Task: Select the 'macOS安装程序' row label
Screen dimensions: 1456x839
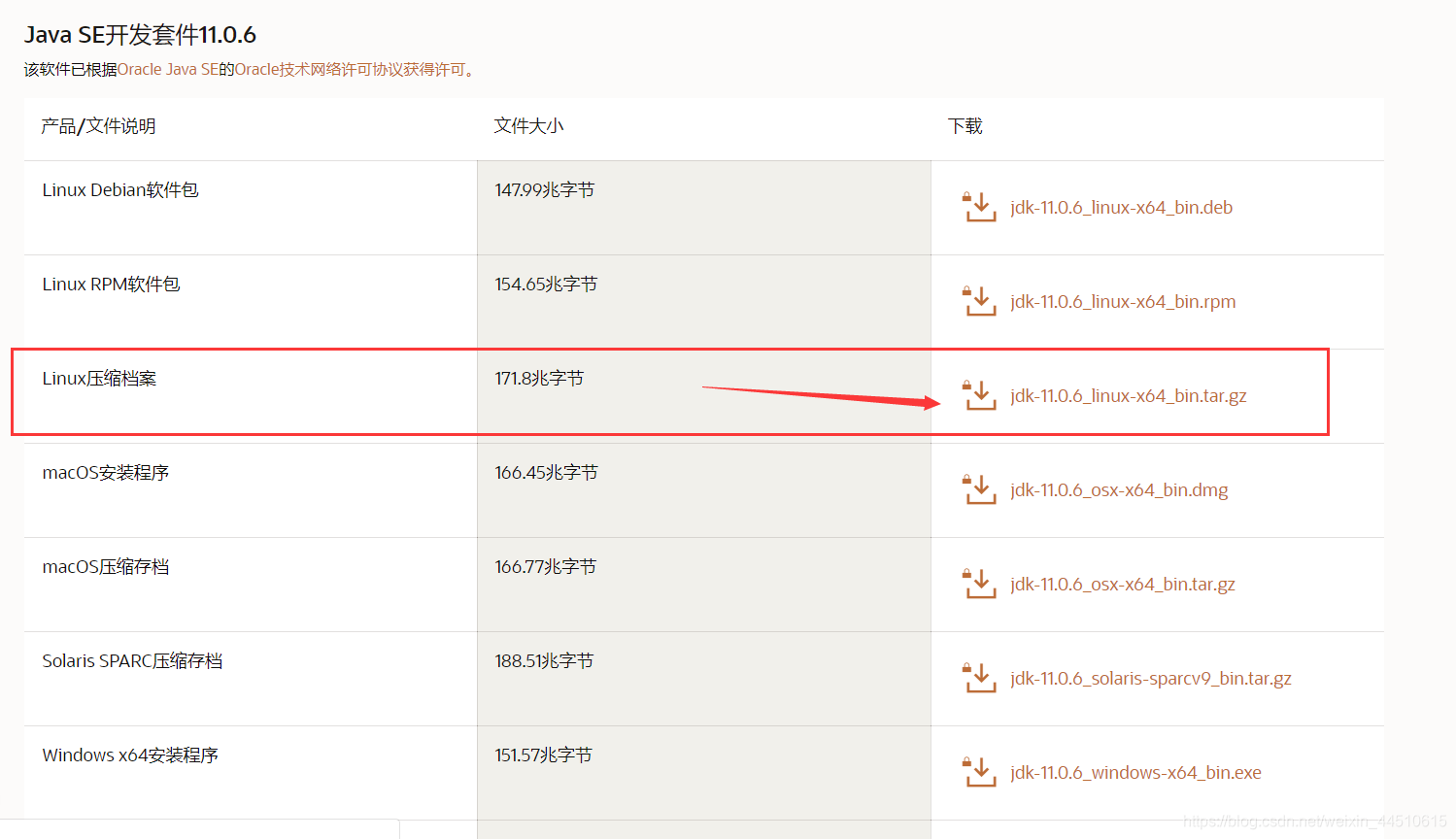Action: tap(106, 473)
